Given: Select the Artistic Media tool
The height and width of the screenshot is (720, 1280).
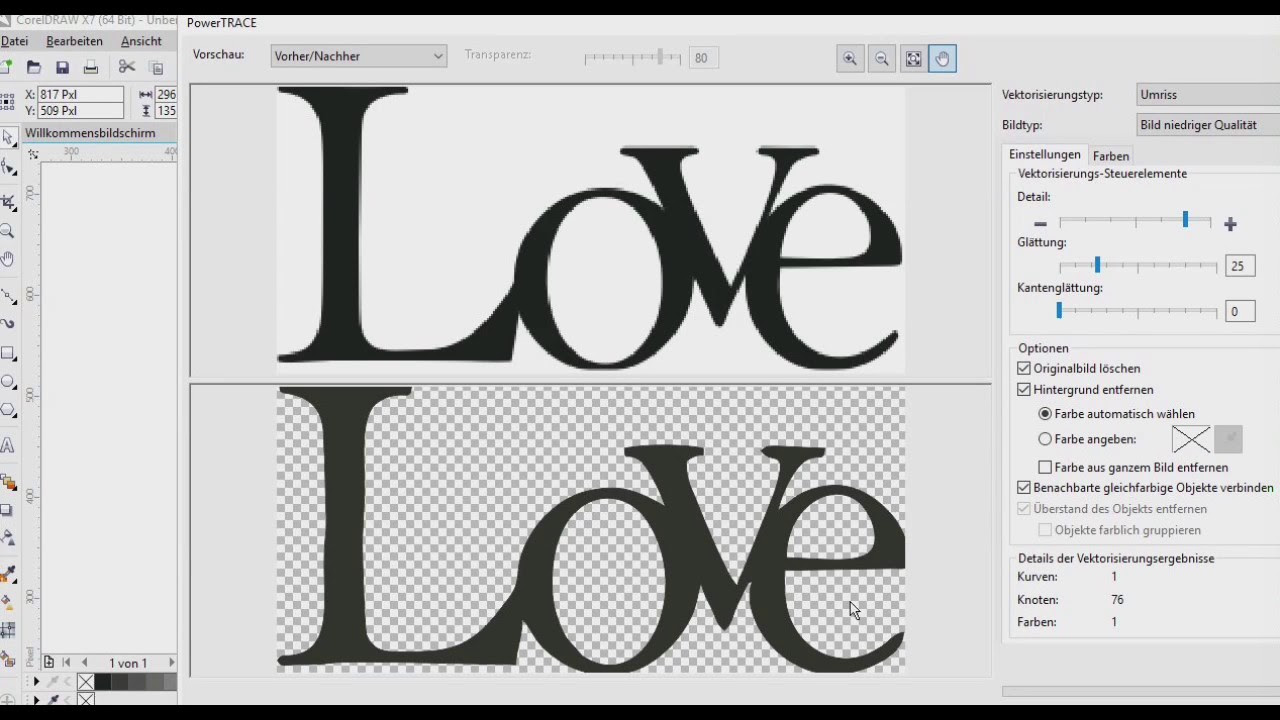Looking at the screenshot, I should (8, 323).
